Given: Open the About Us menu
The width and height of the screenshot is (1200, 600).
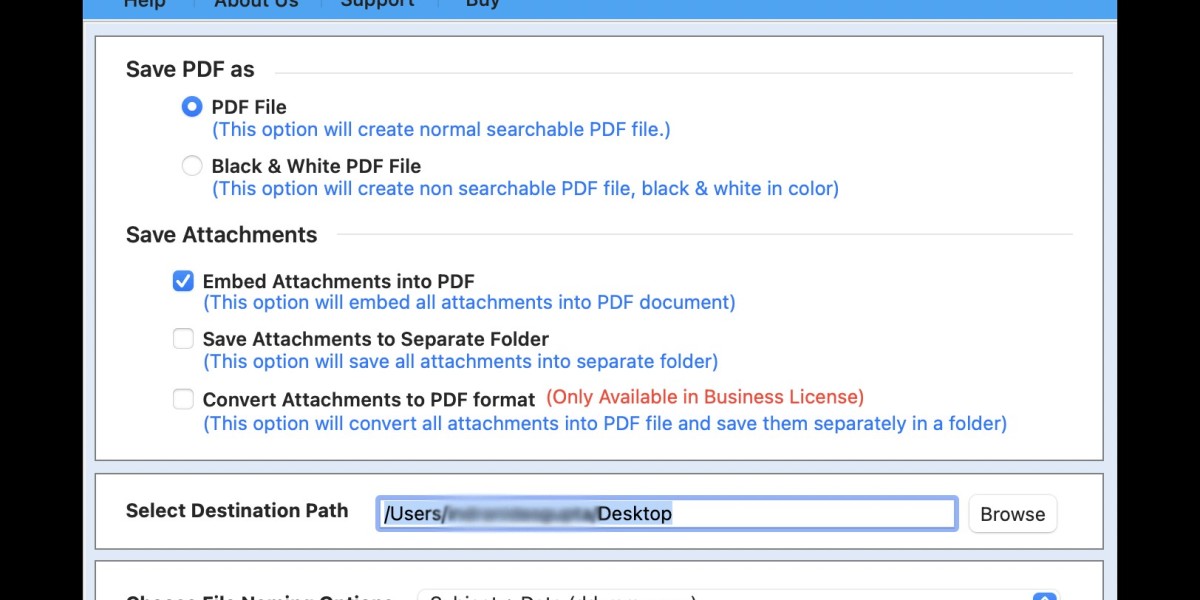Looking at the screenshot, I should click(x=255, y=5).
